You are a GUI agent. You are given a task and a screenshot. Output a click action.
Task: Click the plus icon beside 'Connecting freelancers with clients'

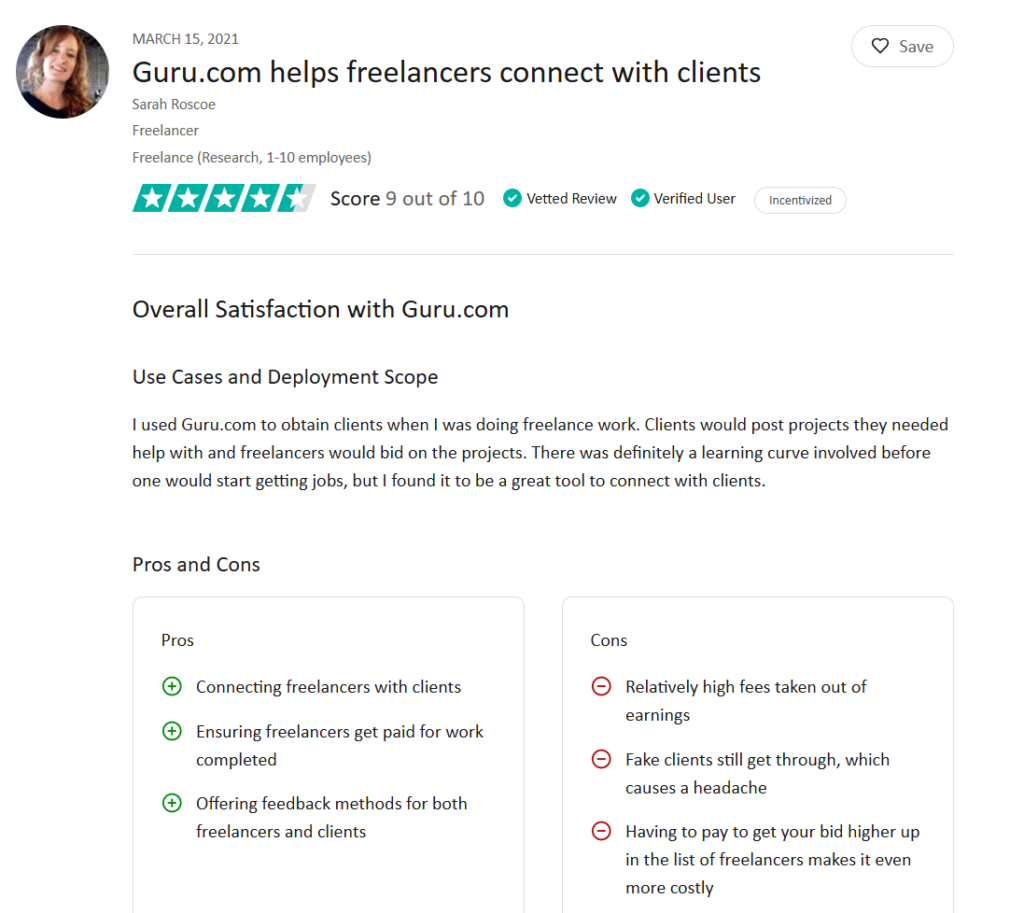(x=172, y=687)
